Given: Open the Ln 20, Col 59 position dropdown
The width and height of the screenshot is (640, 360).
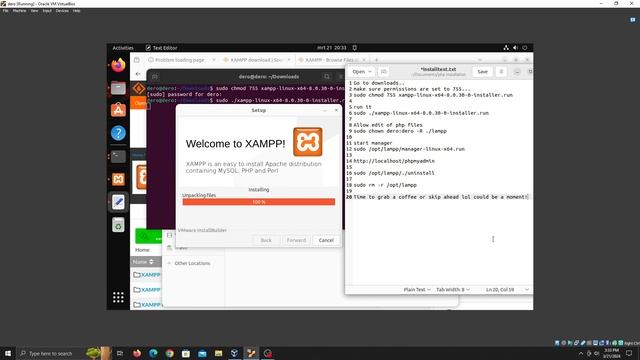Looking at the screenshot, I should tap(507, 289).
